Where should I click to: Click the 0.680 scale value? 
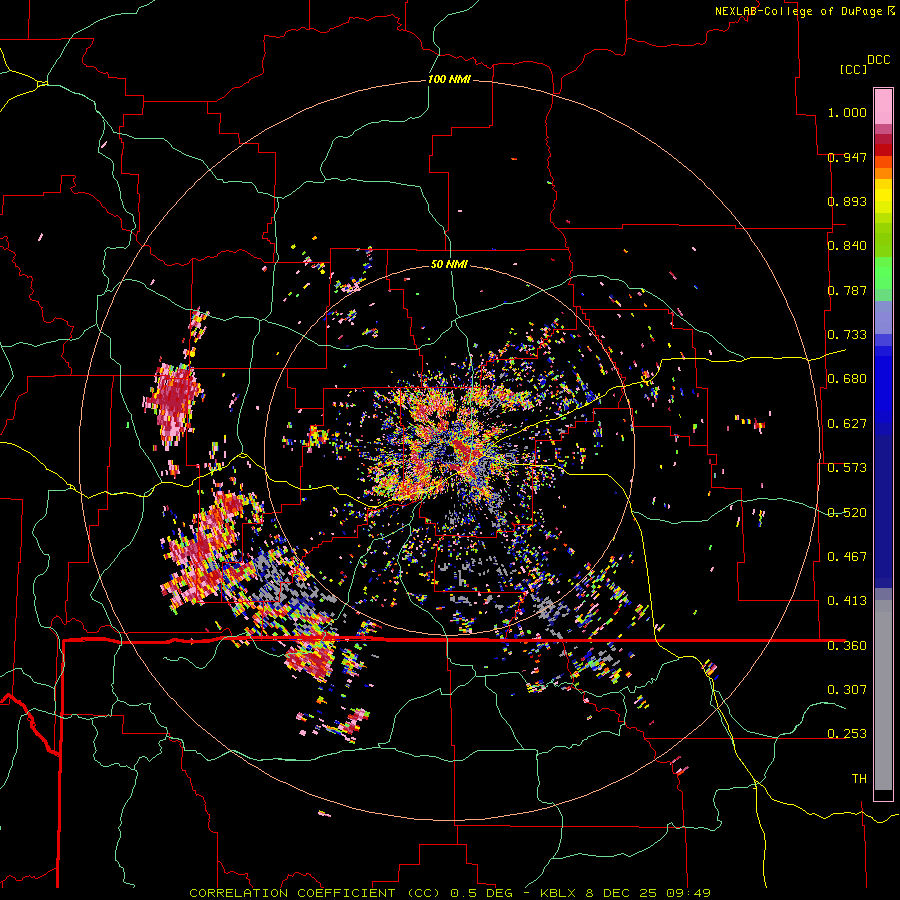click(847, 379)
